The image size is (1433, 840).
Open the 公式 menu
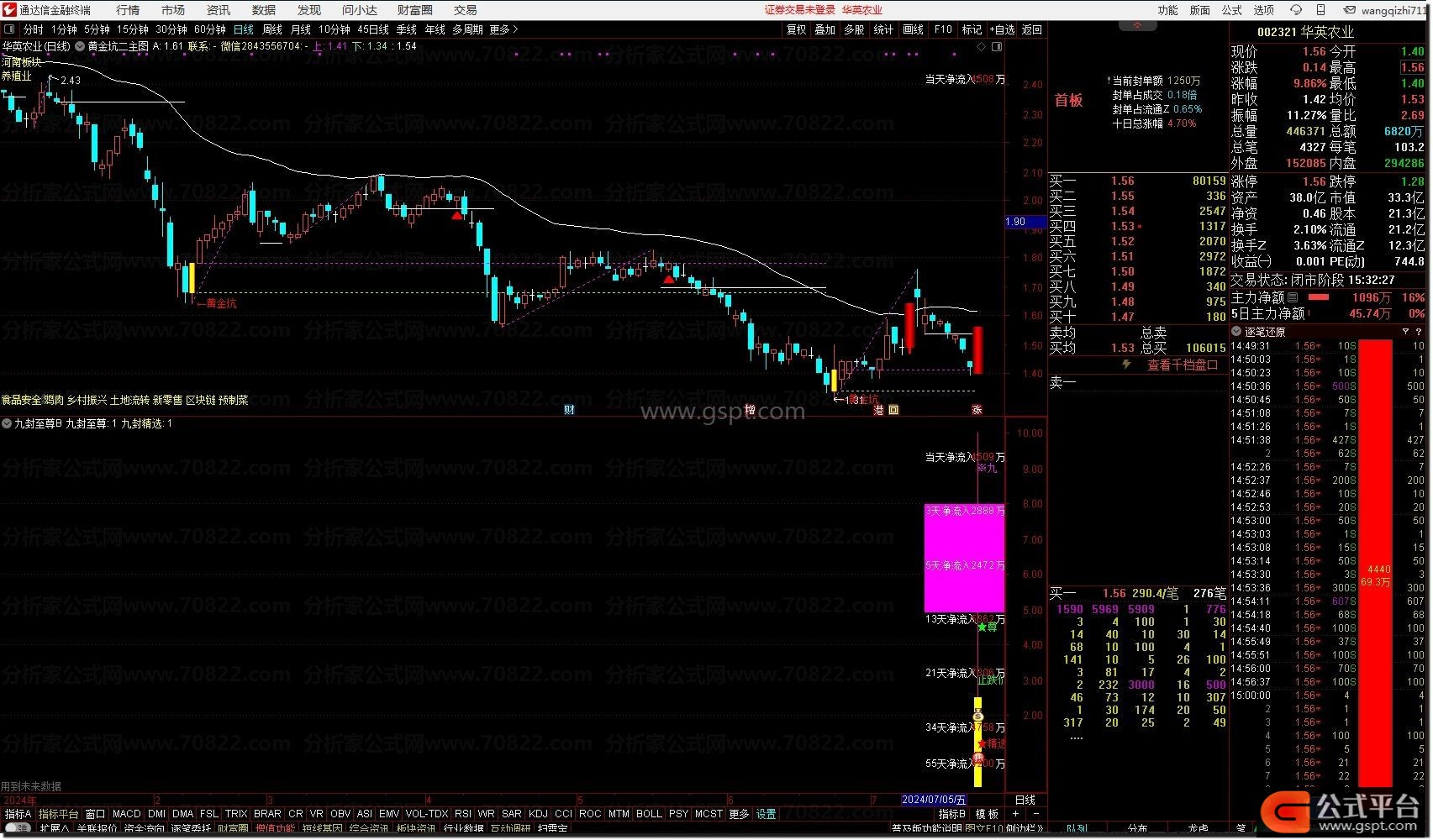point(1232,10)
